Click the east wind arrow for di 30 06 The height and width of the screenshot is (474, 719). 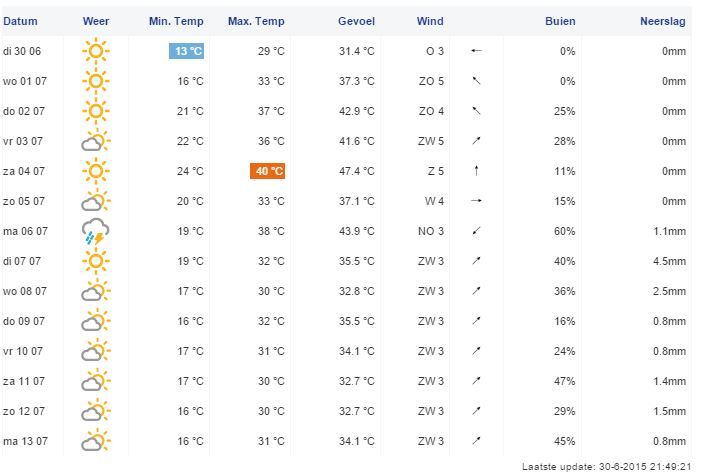476,50
